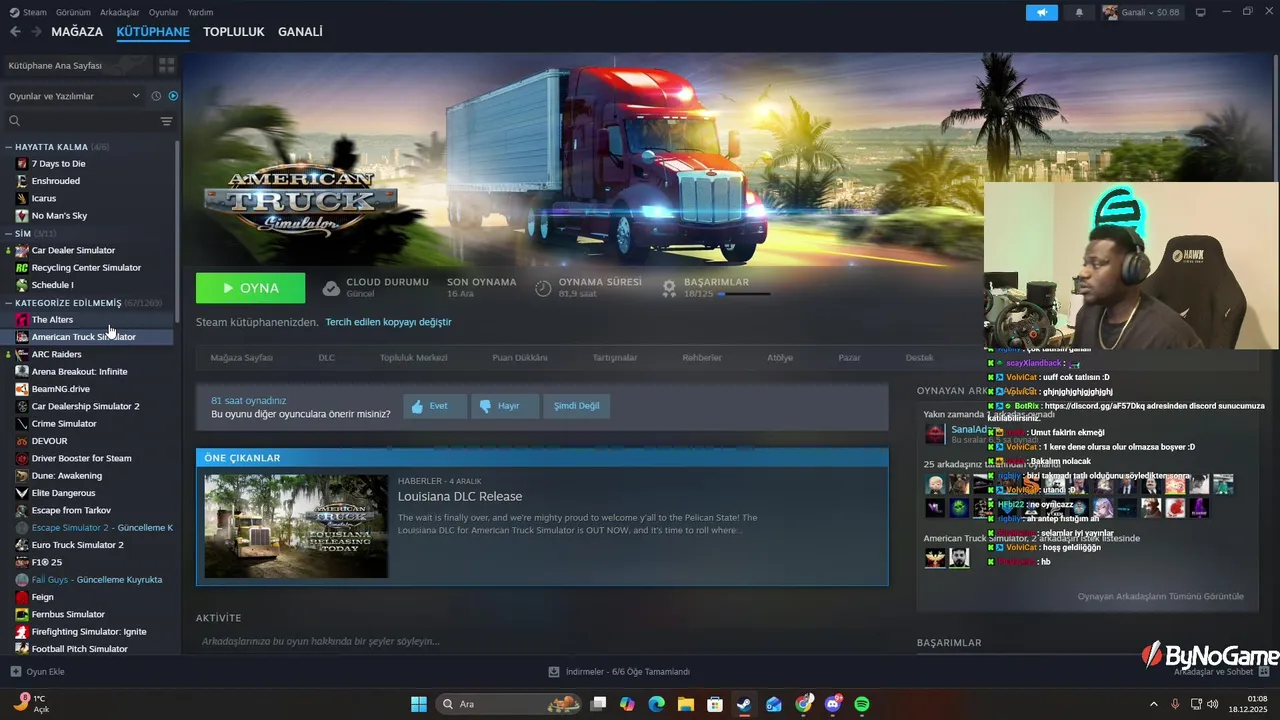Select Enshrouded in the game list
Screen dimensions: 1280x720
click(x=56, y=181)
